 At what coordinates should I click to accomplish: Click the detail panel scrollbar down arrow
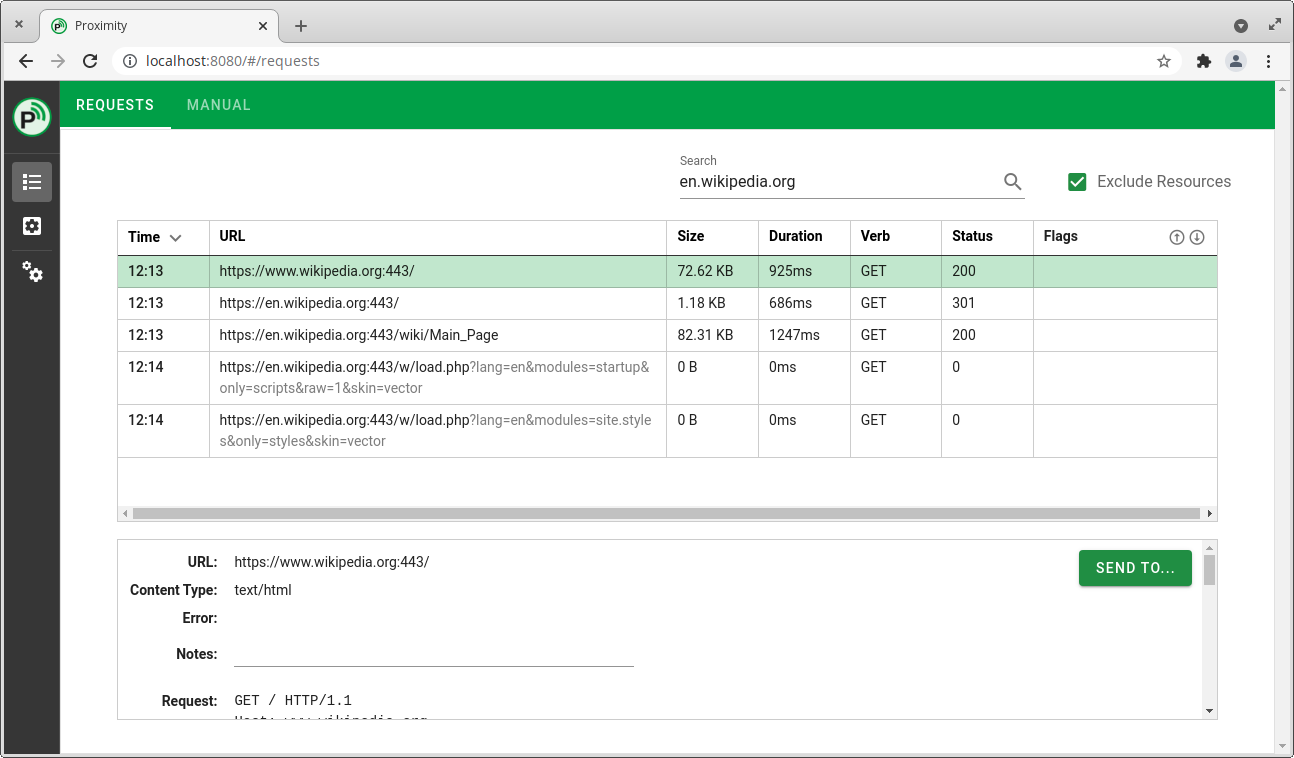click(x=1209, y=711)
